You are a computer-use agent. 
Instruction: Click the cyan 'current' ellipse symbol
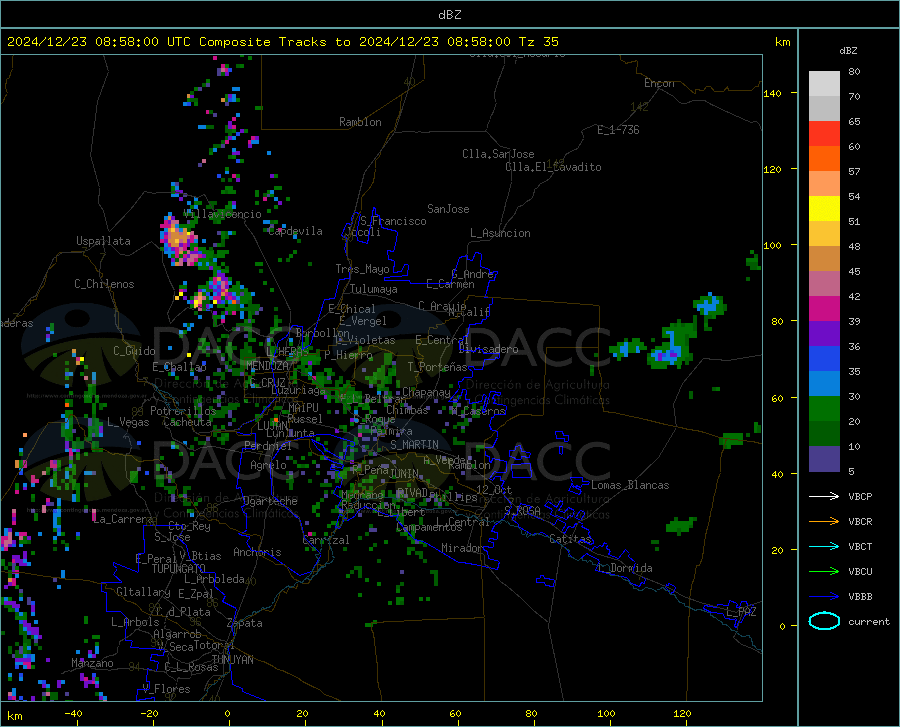824,621
